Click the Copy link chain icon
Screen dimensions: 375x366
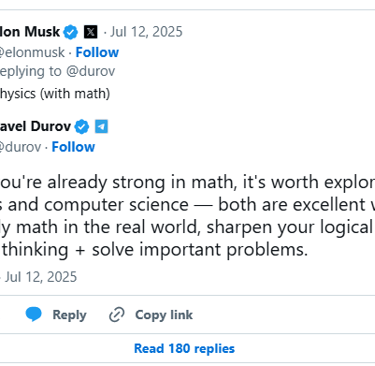pos(117,315)
